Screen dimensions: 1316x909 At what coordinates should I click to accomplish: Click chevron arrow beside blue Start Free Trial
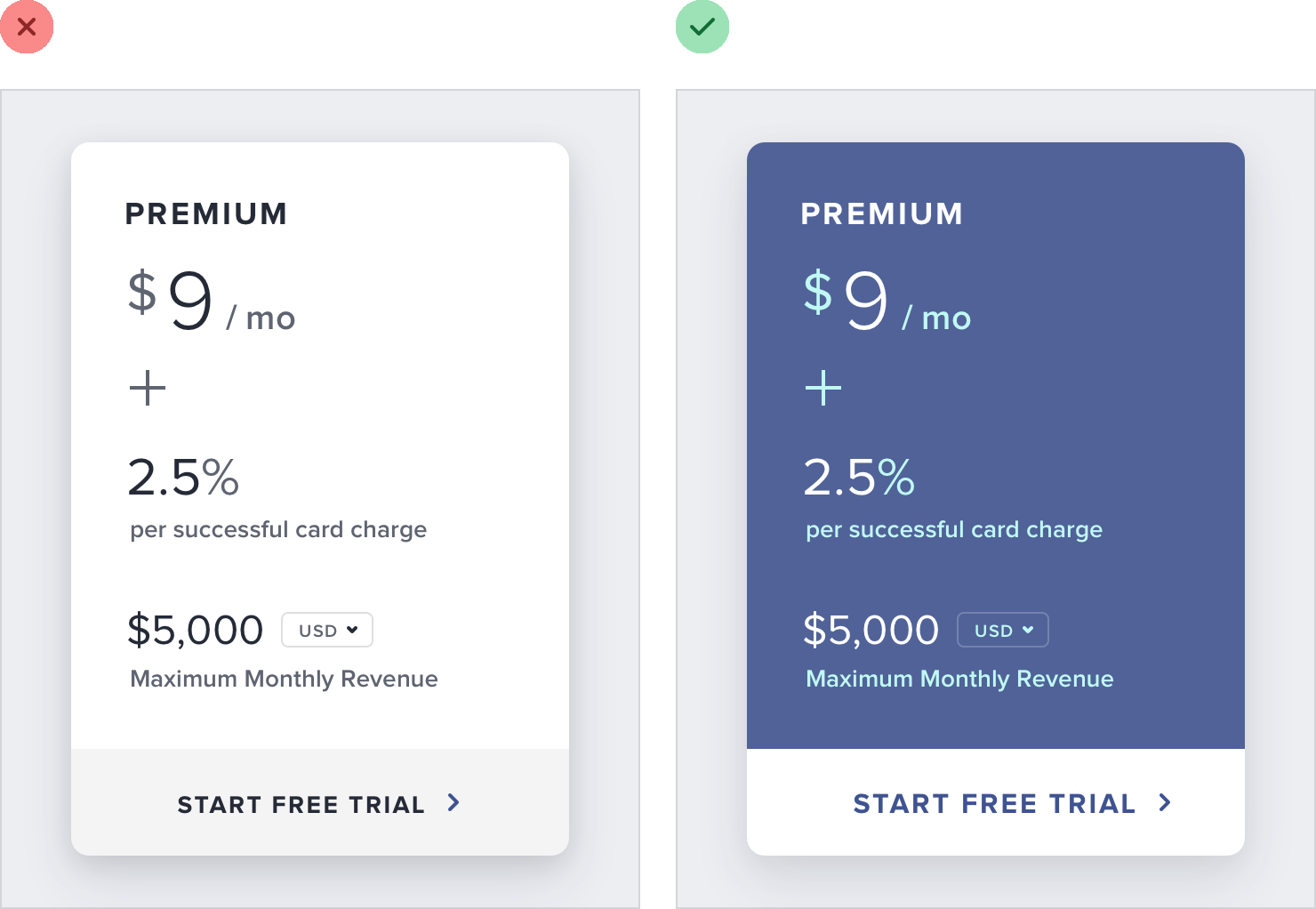(1165, 803)
